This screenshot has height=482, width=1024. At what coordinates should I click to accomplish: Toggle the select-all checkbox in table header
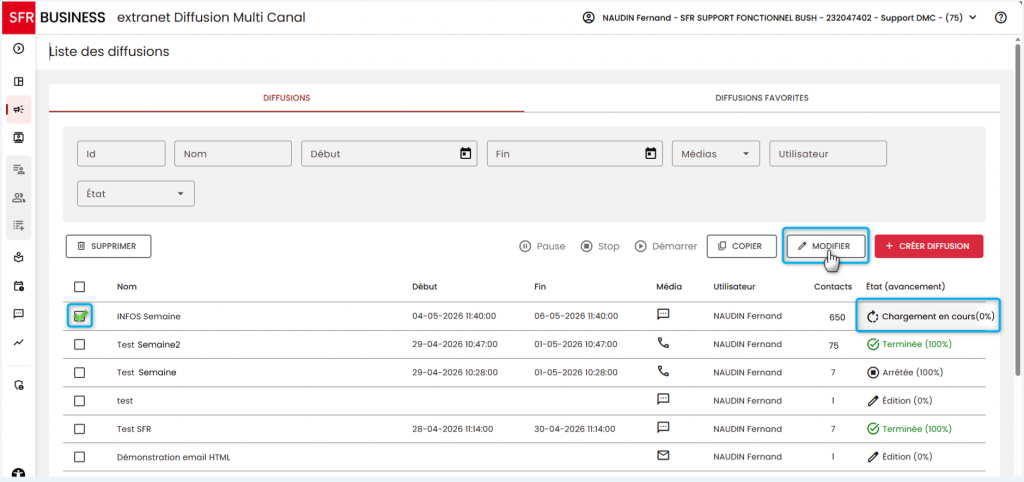point(80,287)
